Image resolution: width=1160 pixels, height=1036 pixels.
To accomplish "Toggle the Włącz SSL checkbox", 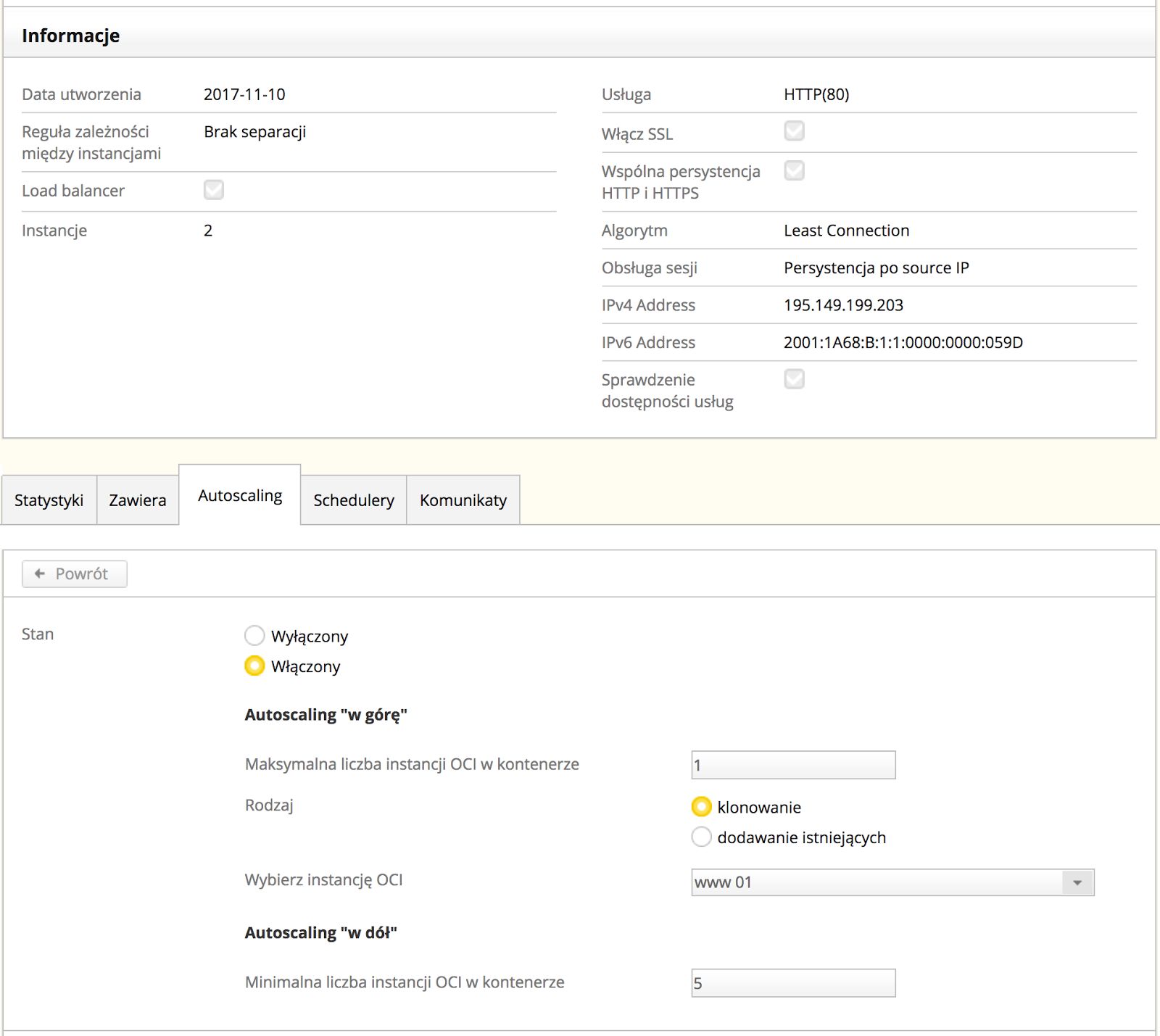I will pyautogui.click(x=795, y=131).
